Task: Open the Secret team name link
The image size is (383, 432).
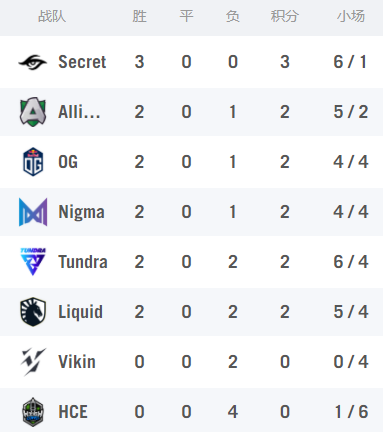Action: click(x=82, y=62)
